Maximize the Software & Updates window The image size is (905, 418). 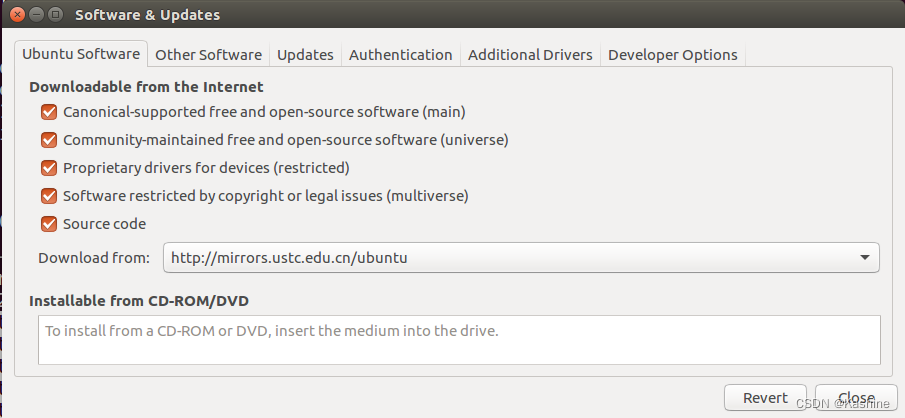[x=55, y=15]
